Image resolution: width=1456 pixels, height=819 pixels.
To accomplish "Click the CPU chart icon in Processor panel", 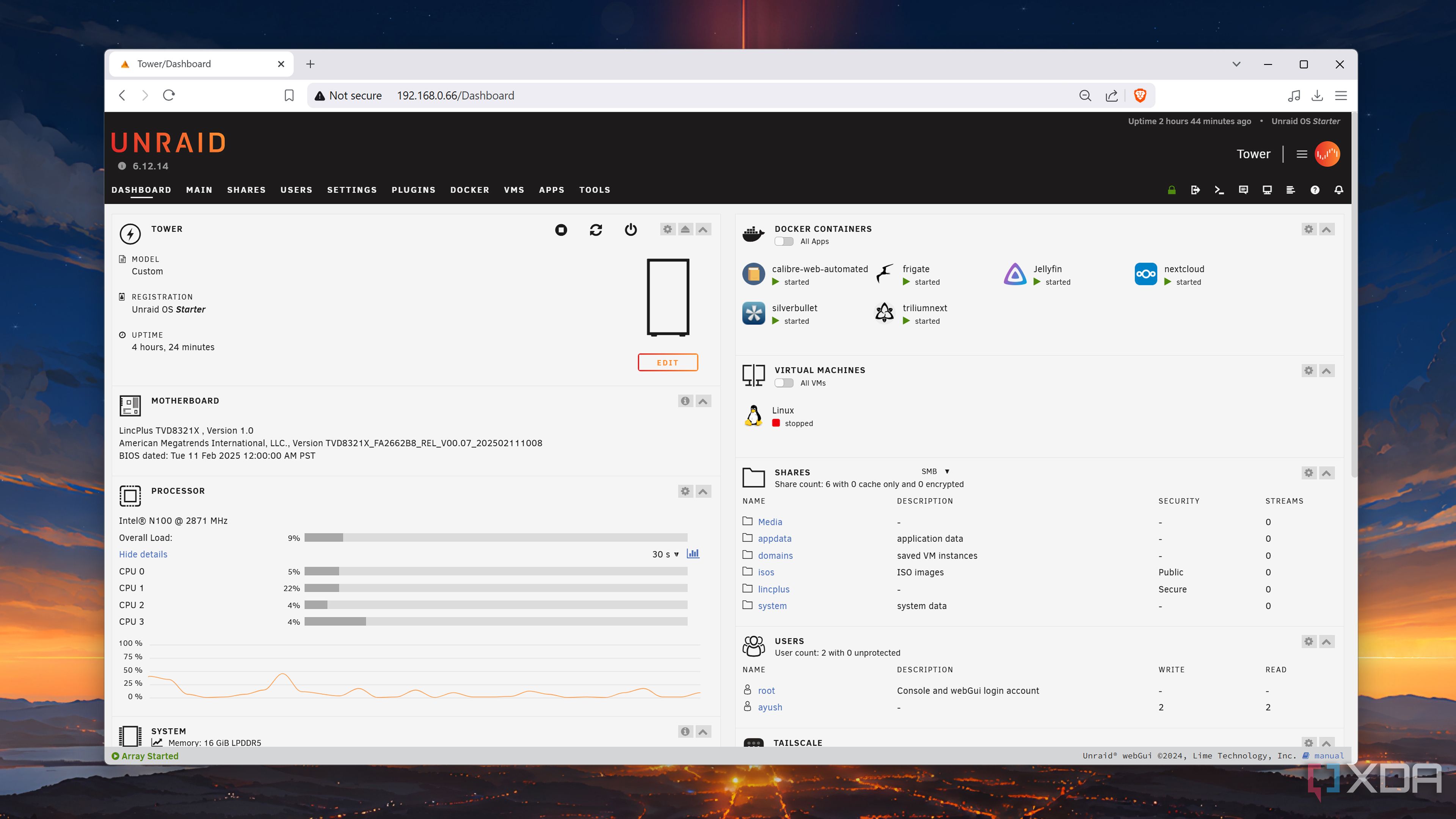I will pos(693,553).
